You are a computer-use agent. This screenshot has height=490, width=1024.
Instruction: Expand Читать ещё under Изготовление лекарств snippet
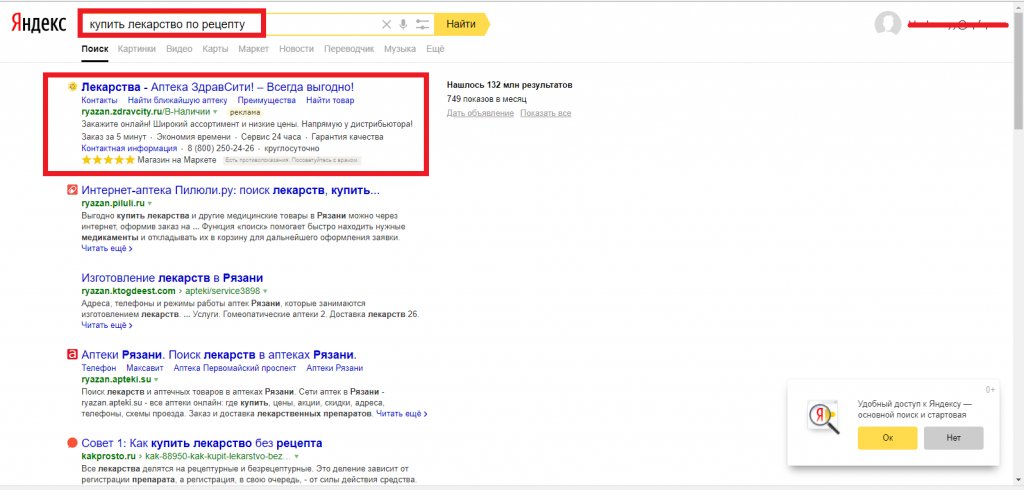click(107, 325)
